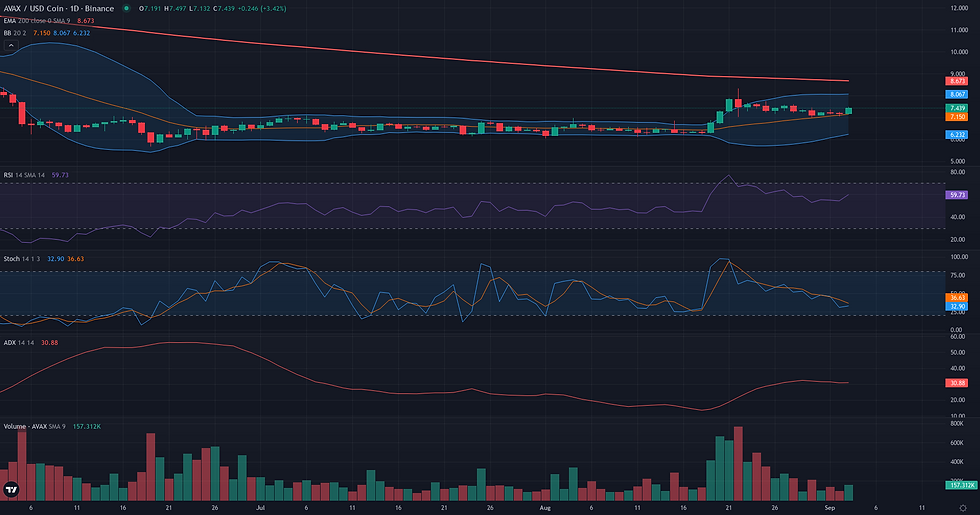Click the ADX value 30.88 in legend
Viewport: 980px width, 515px height.
tap(49, 342)
